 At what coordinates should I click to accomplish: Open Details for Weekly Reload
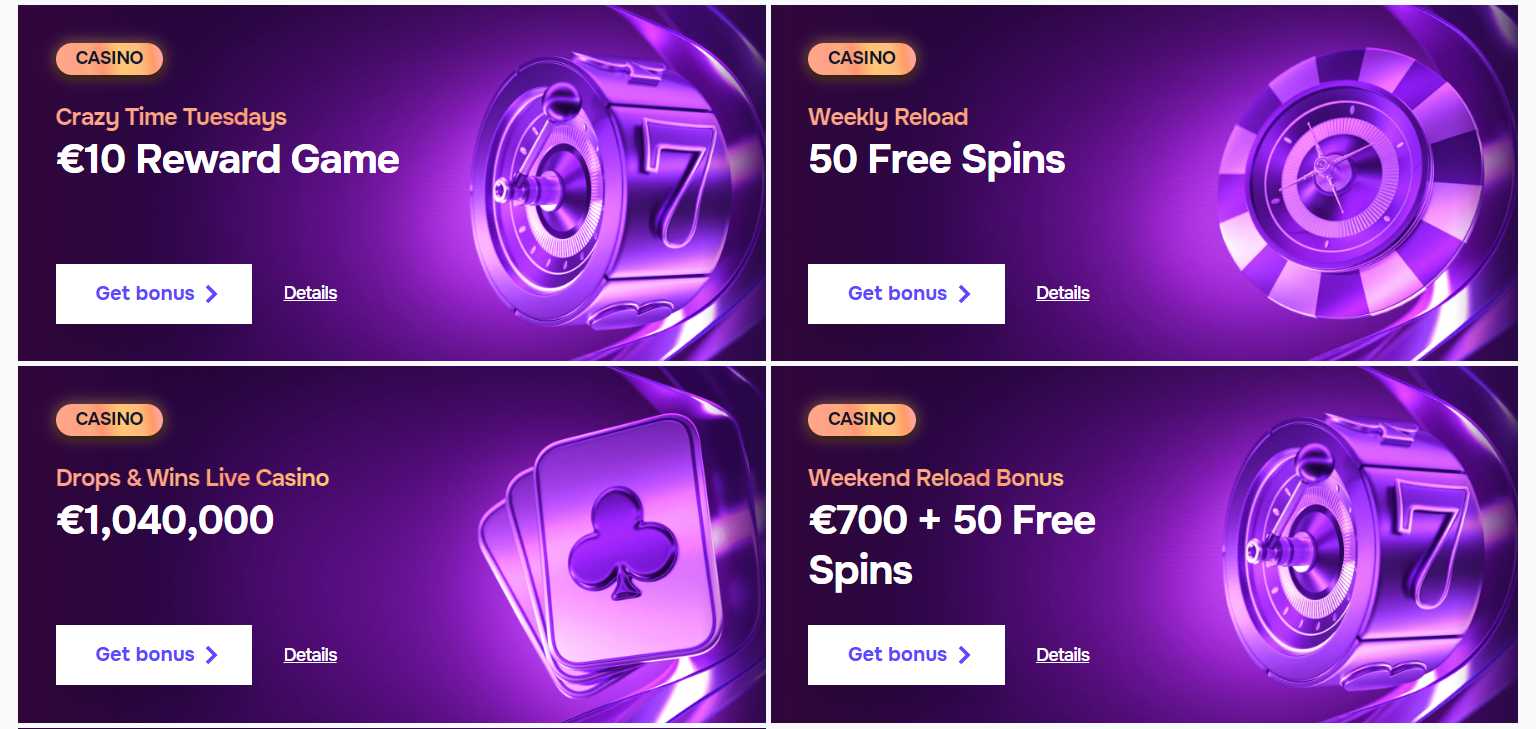(1062, 293)
